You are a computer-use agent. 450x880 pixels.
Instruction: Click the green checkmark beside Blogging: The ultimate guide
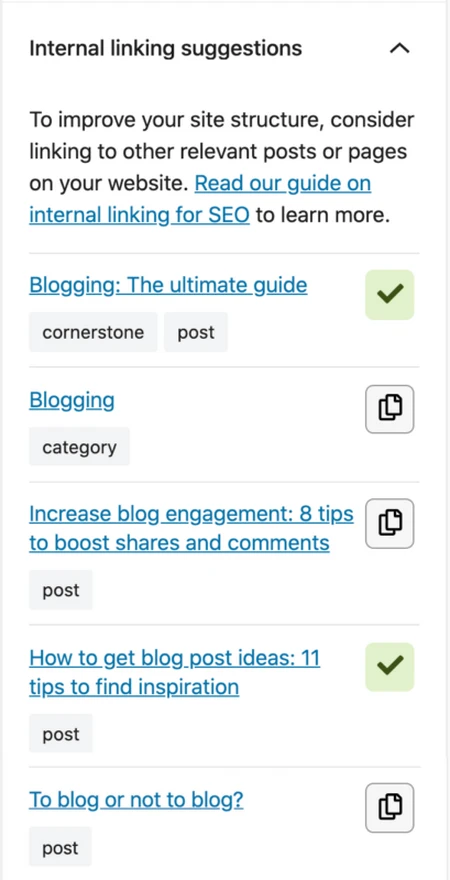389,295
